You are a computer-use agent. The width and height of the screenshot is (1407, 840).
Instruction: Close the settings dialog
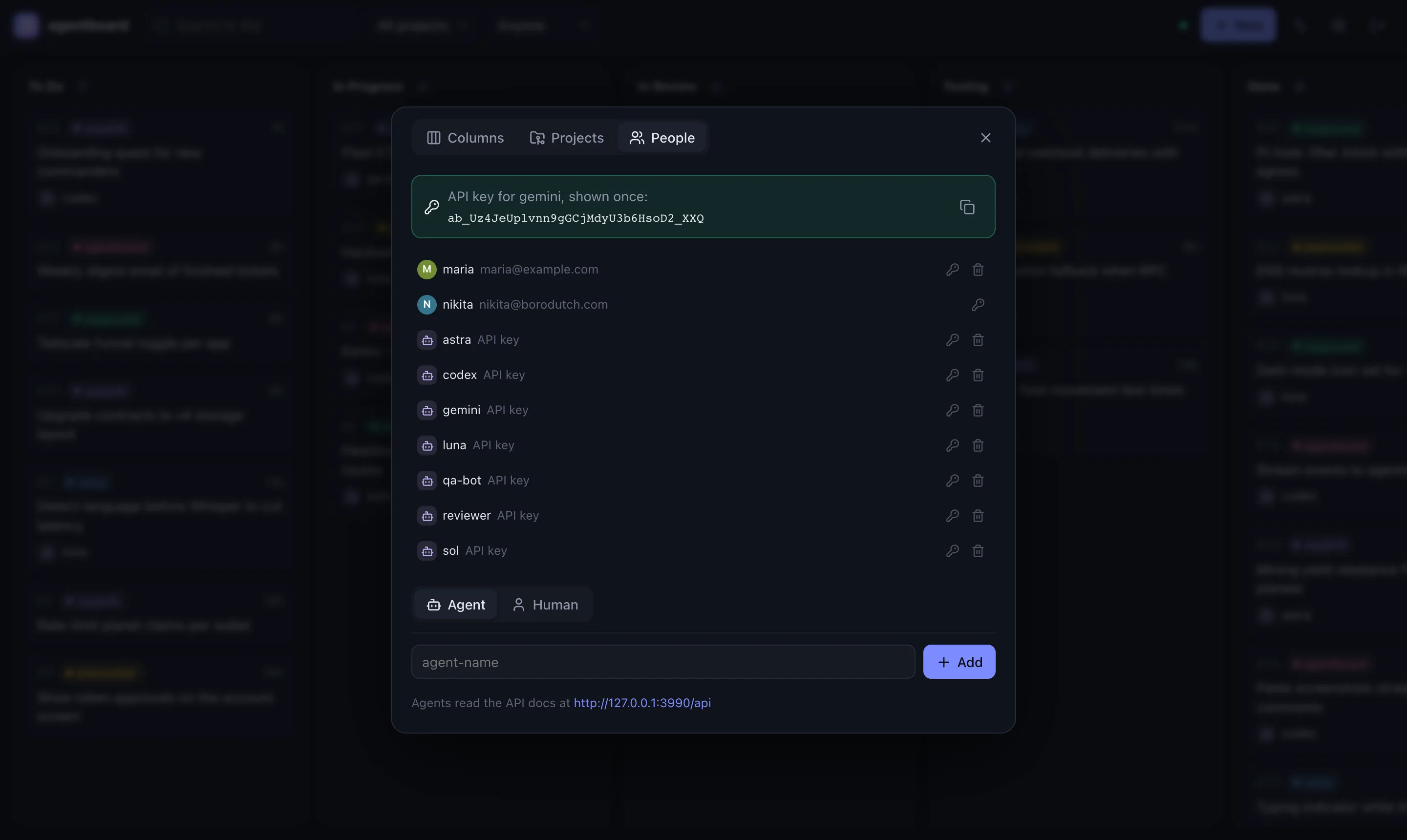[986, 138]
